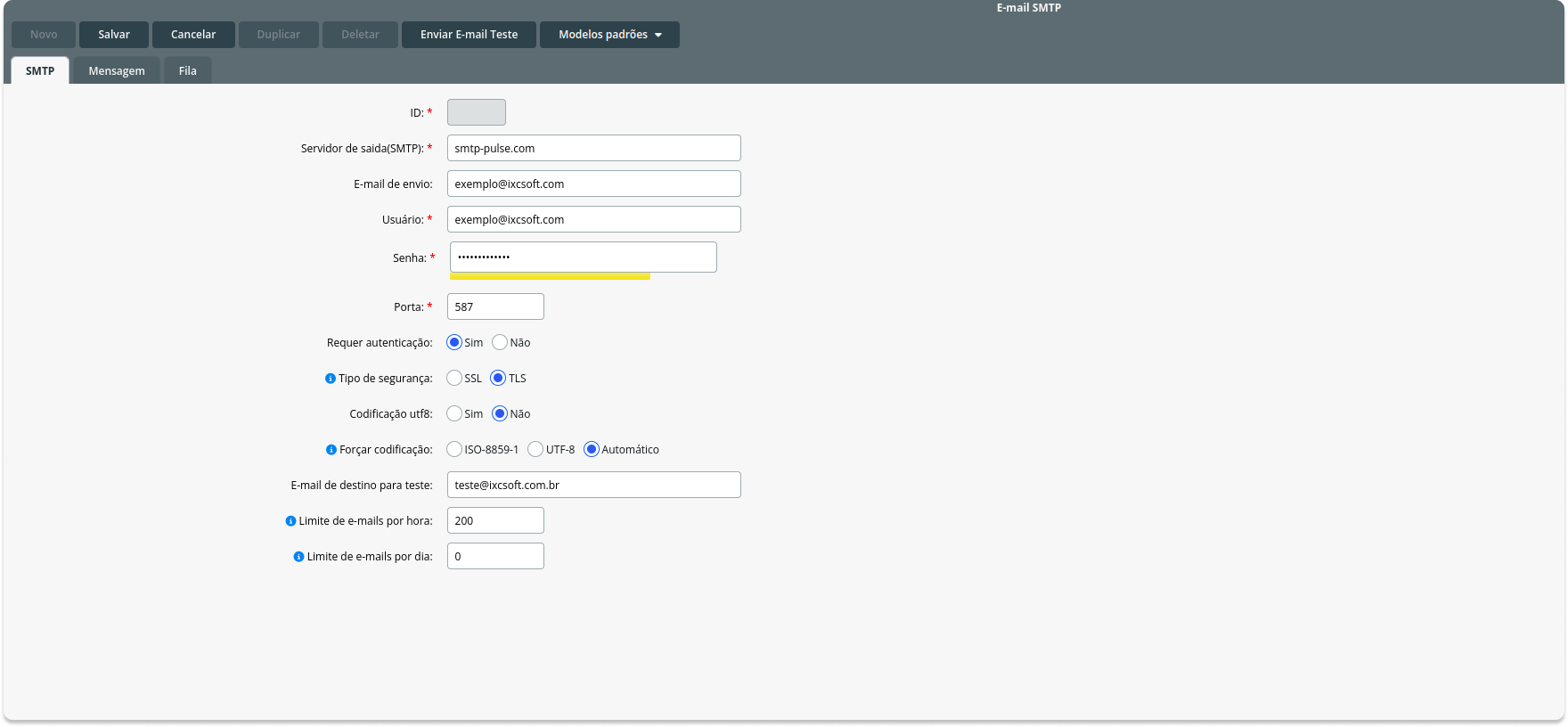Click the Tipo de segurança info icon
The height and width of the screenshot is (727, 1568).
pos(331,379)
